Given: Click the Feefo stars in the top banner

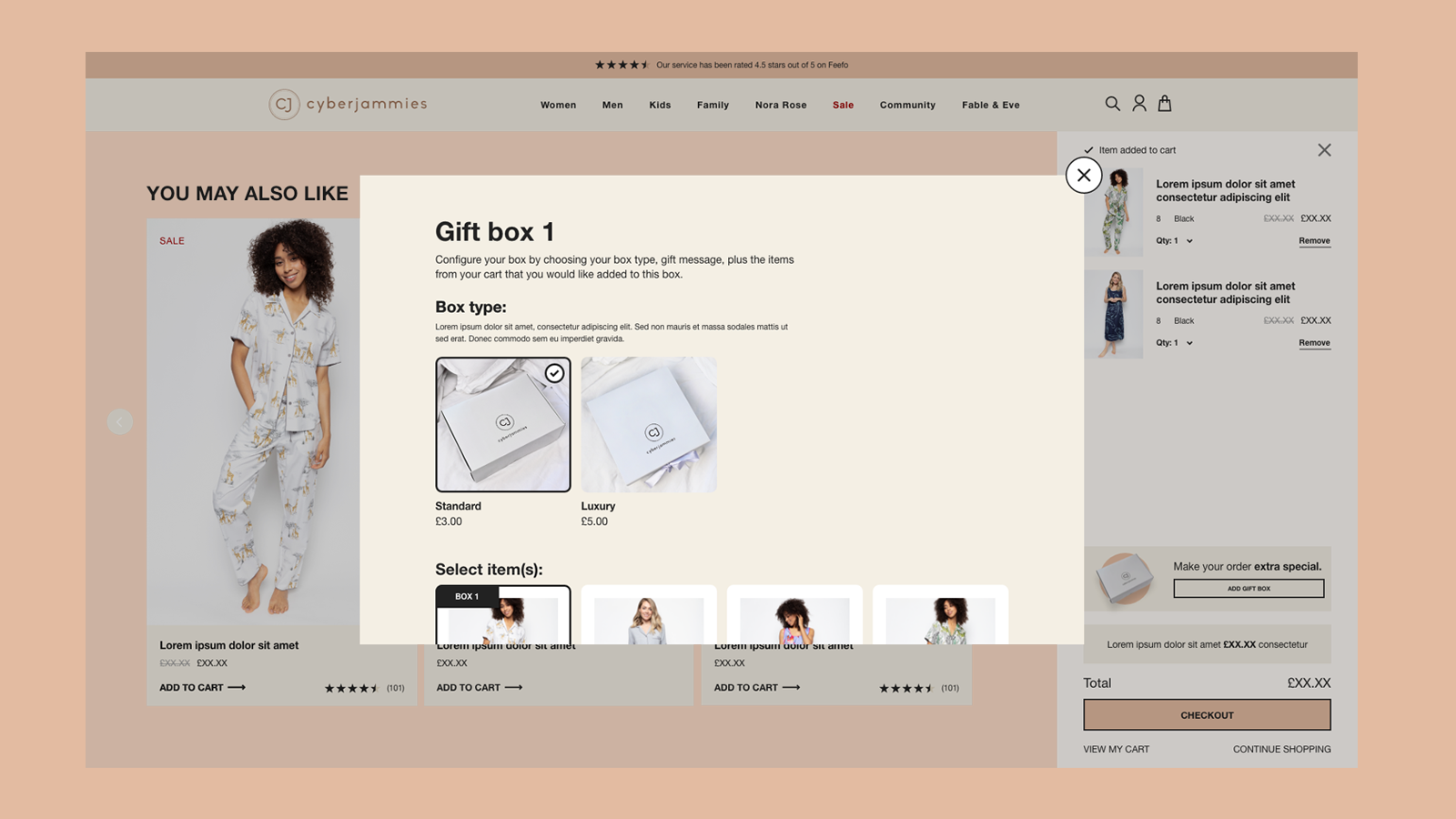Looking at the screenshot, I should 622,65.
